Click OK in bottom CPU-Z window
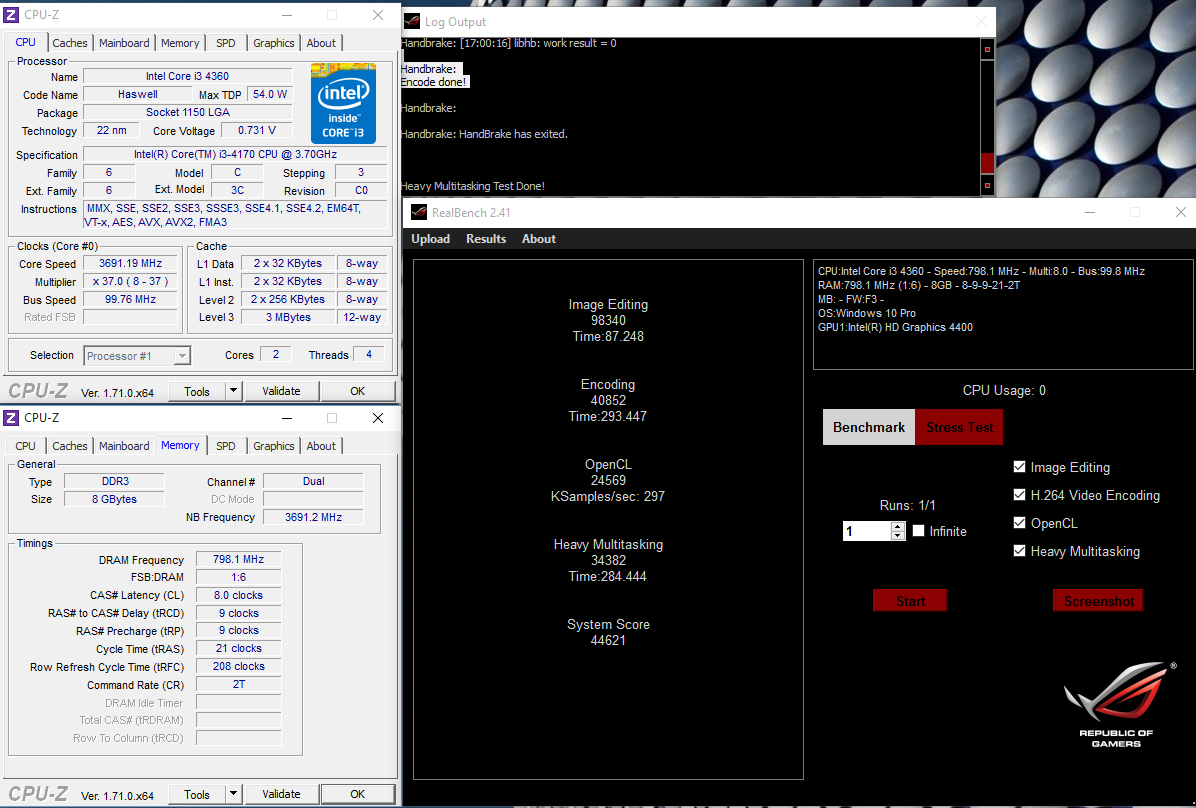Image resolution: width=1196 pixels, height=808 pixels. tap(358, 794)
